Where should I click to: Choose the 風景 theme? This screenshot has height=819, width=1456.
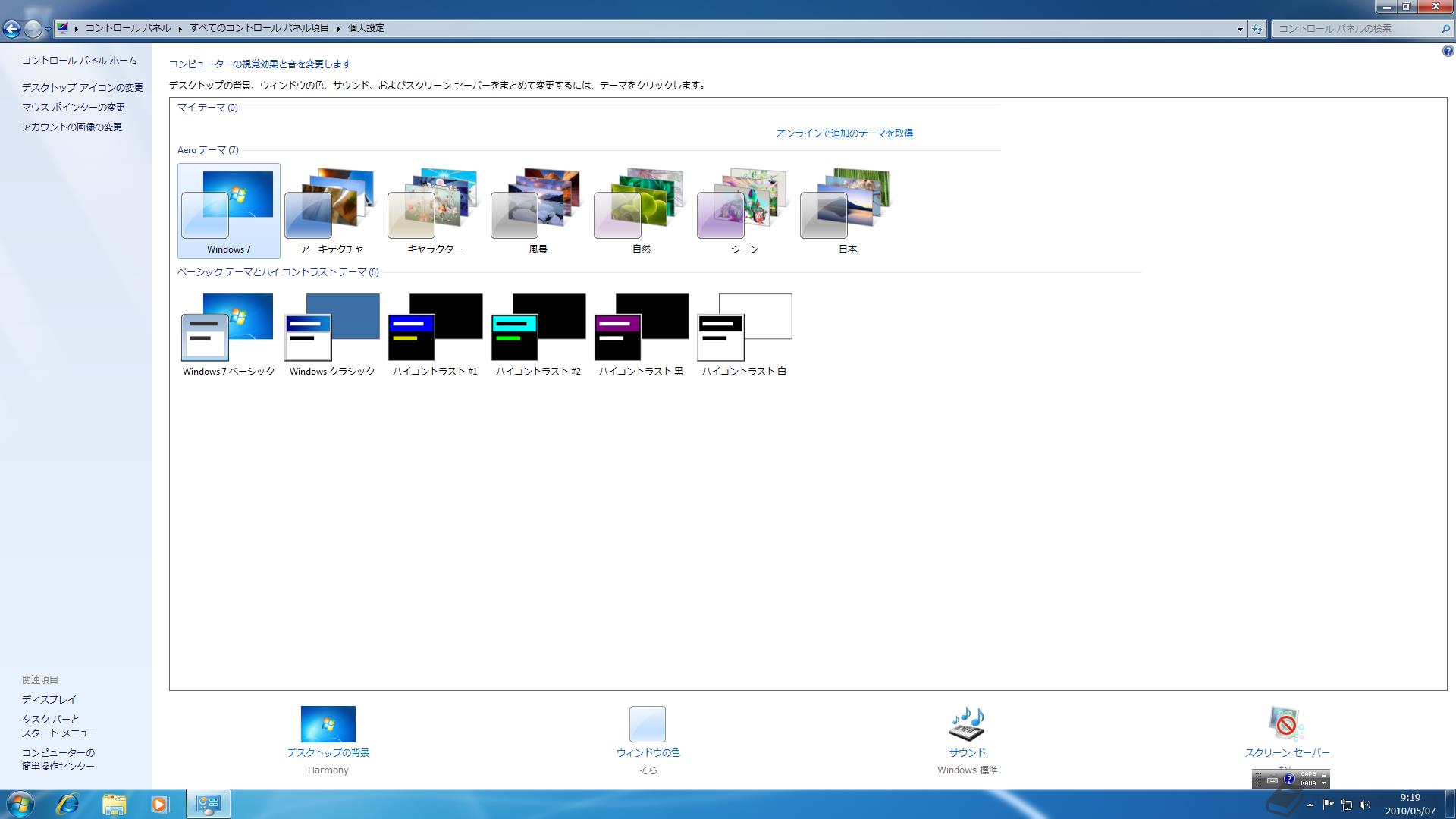click(x=538, y=211)
